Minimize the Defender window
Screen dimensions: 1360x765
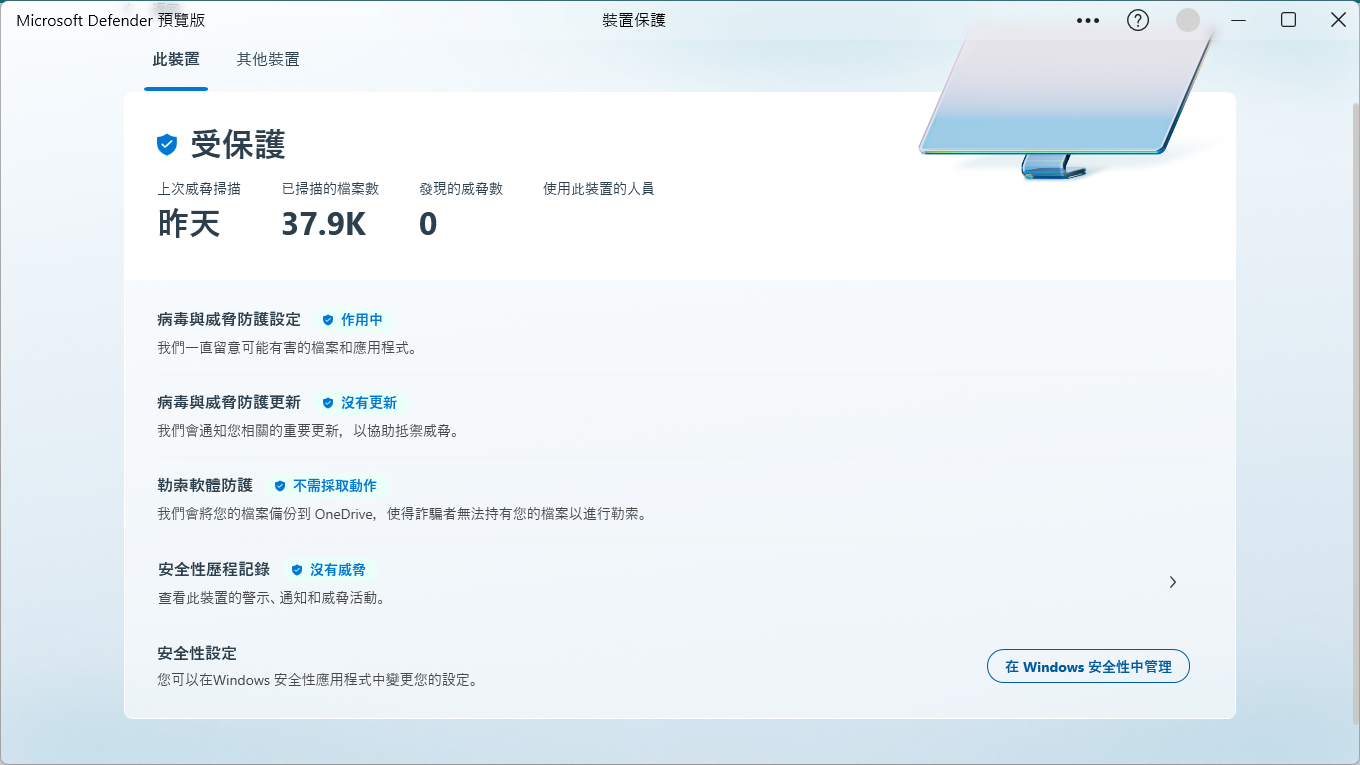[x=1239, y=20]
